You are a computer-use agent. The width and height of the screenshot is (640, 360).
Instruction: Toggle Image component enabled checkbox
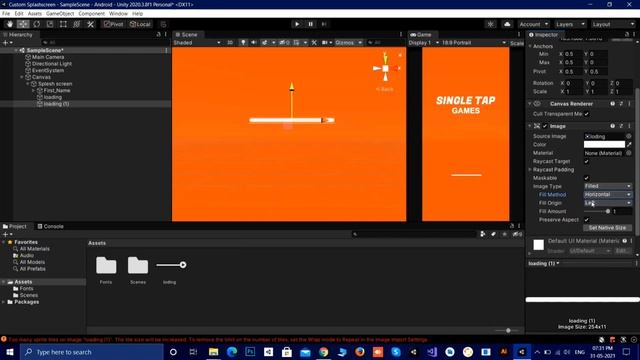[545, 126]
